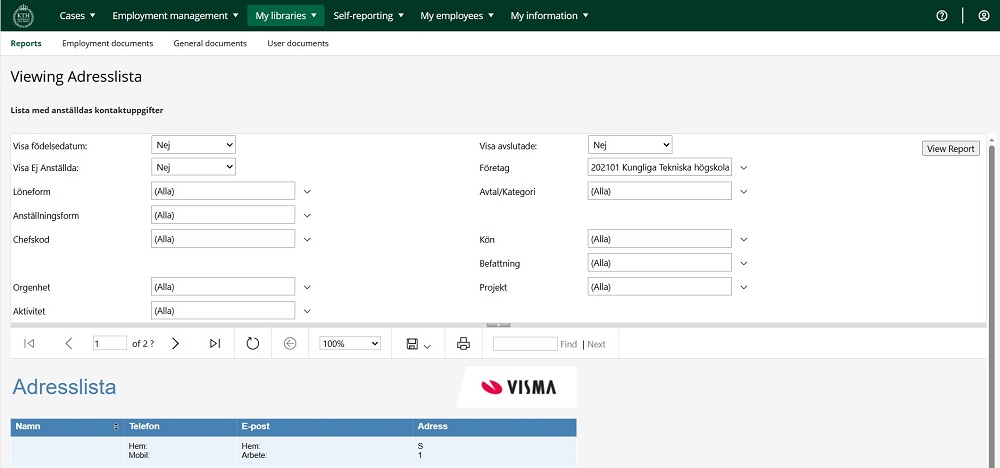Expand the Löneform selection list

coord(308,191)
